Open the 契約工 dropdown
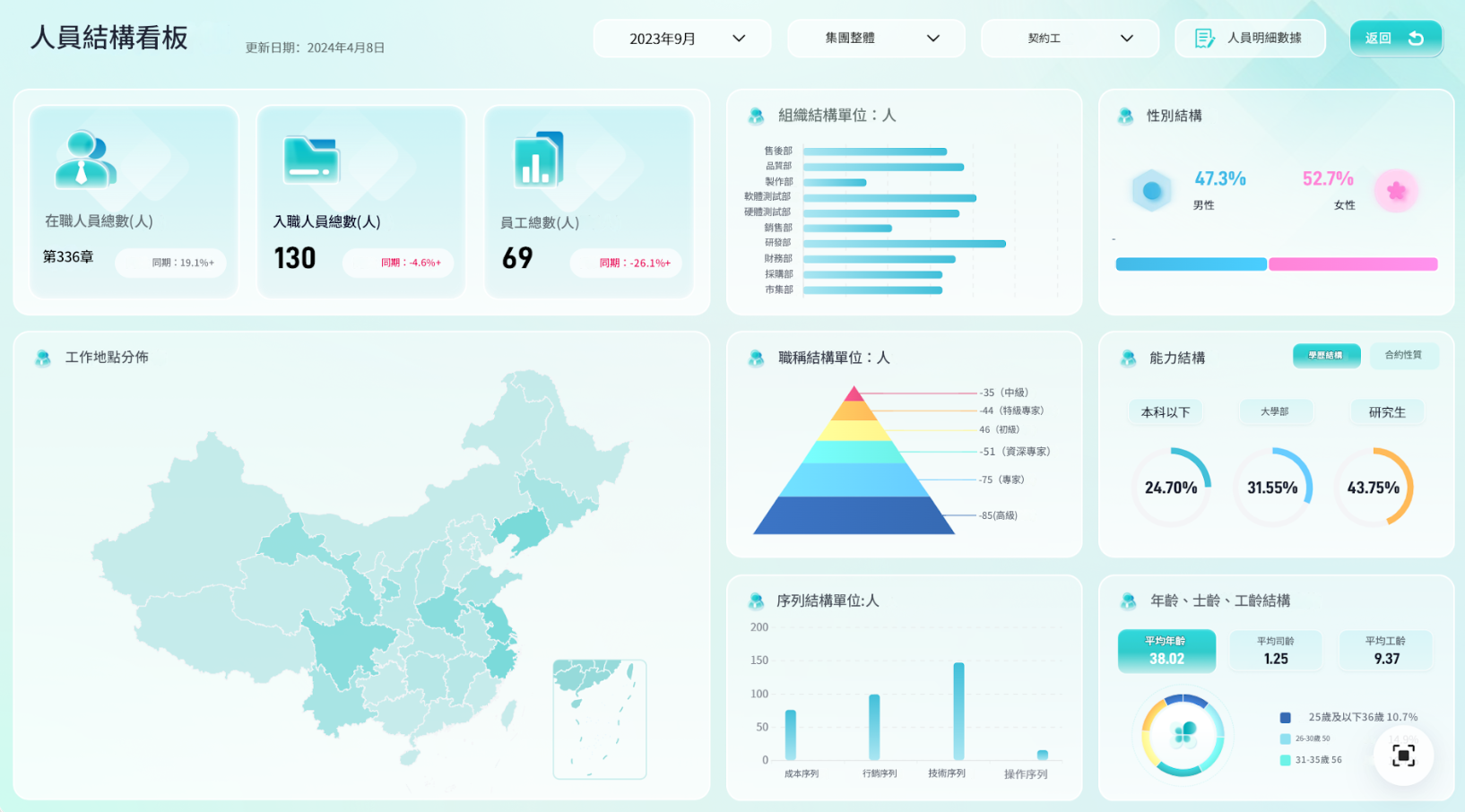 coord(1069,39)
